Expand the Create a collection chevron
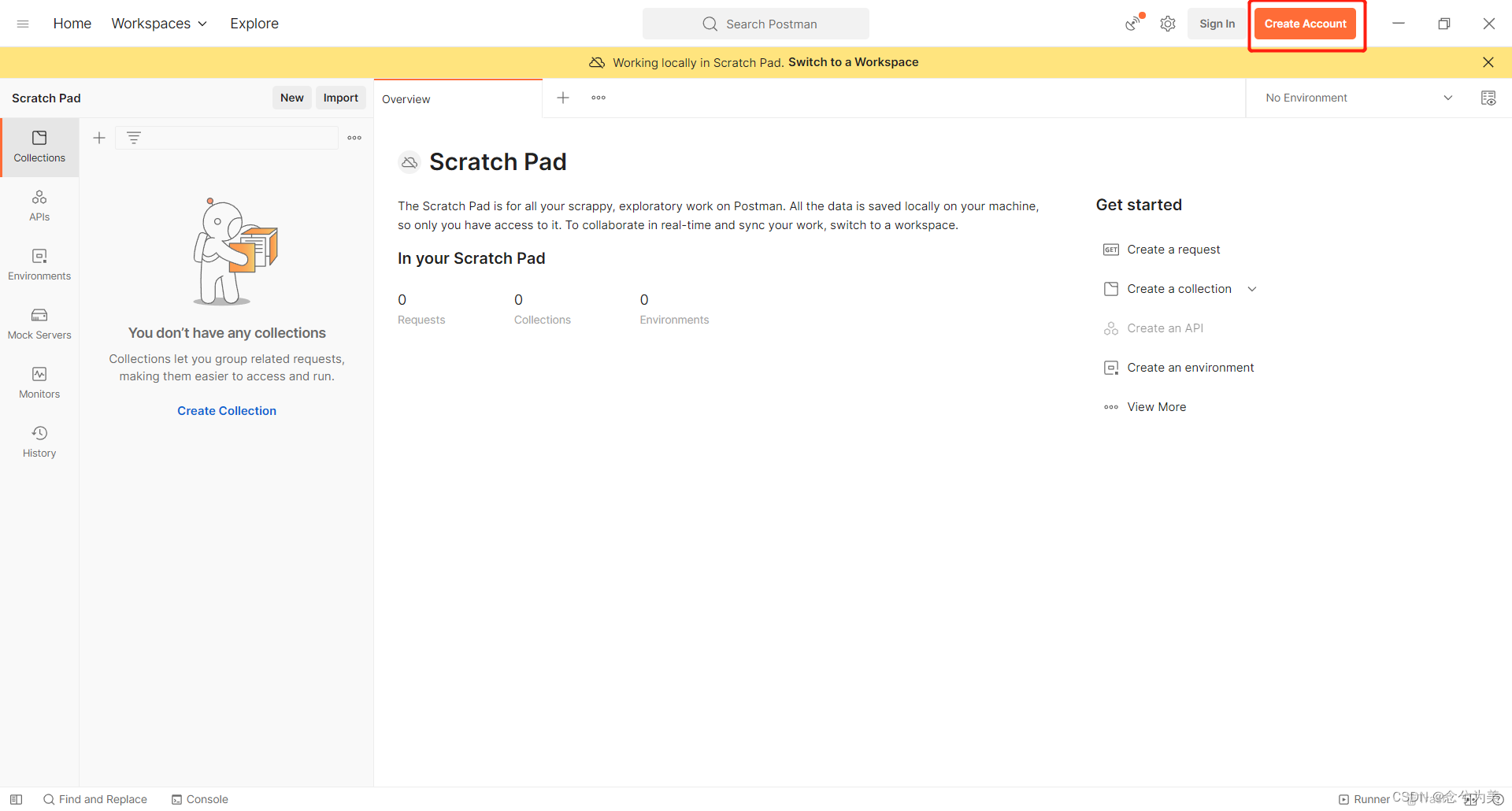This screenshot has width=1512, height=811. pyautogui.click(x=1252, y=289)
